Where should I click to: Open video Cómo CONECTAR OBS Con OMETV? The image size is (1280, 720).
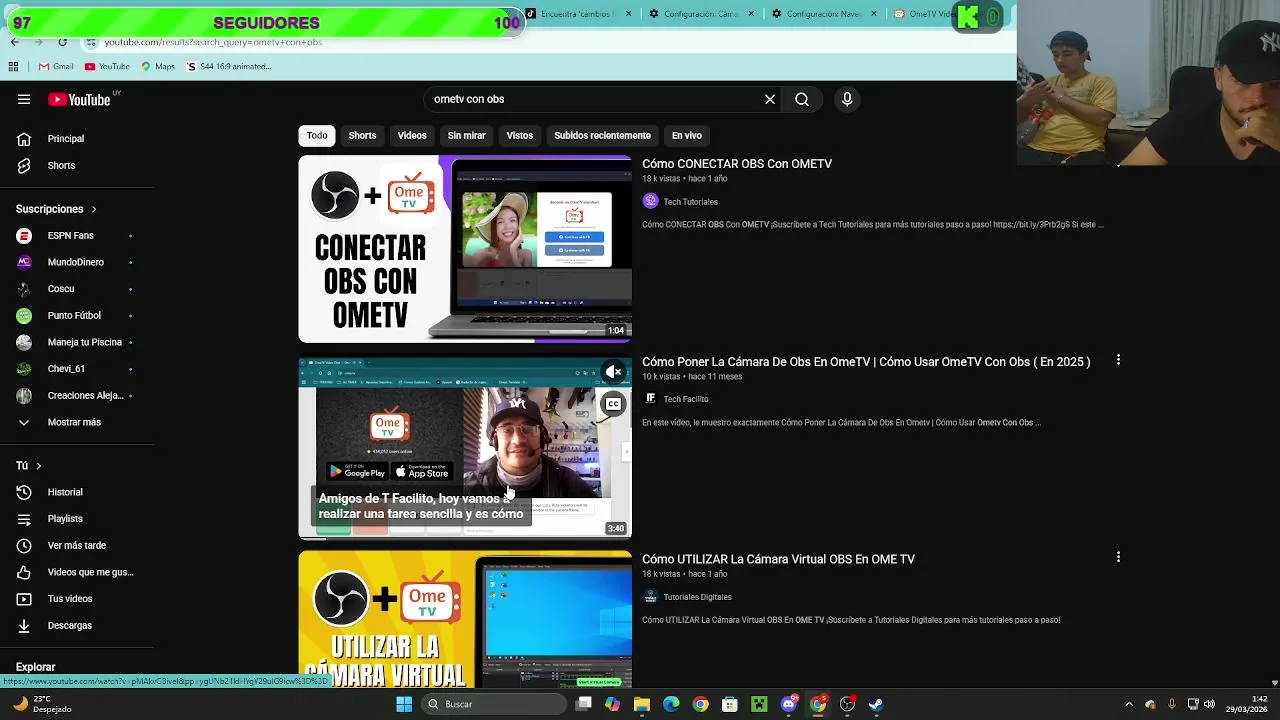737,164
